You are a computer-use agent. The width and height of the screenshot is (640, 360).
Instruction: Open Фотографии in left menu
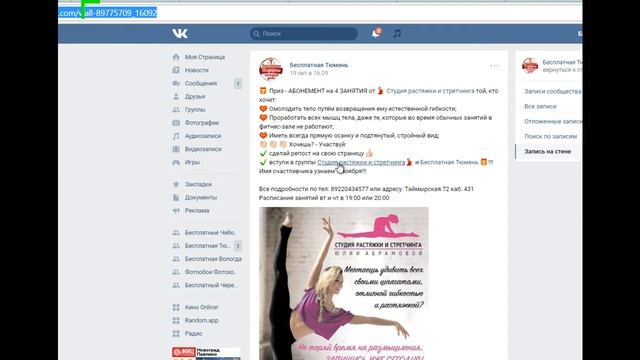coord(202,123)
